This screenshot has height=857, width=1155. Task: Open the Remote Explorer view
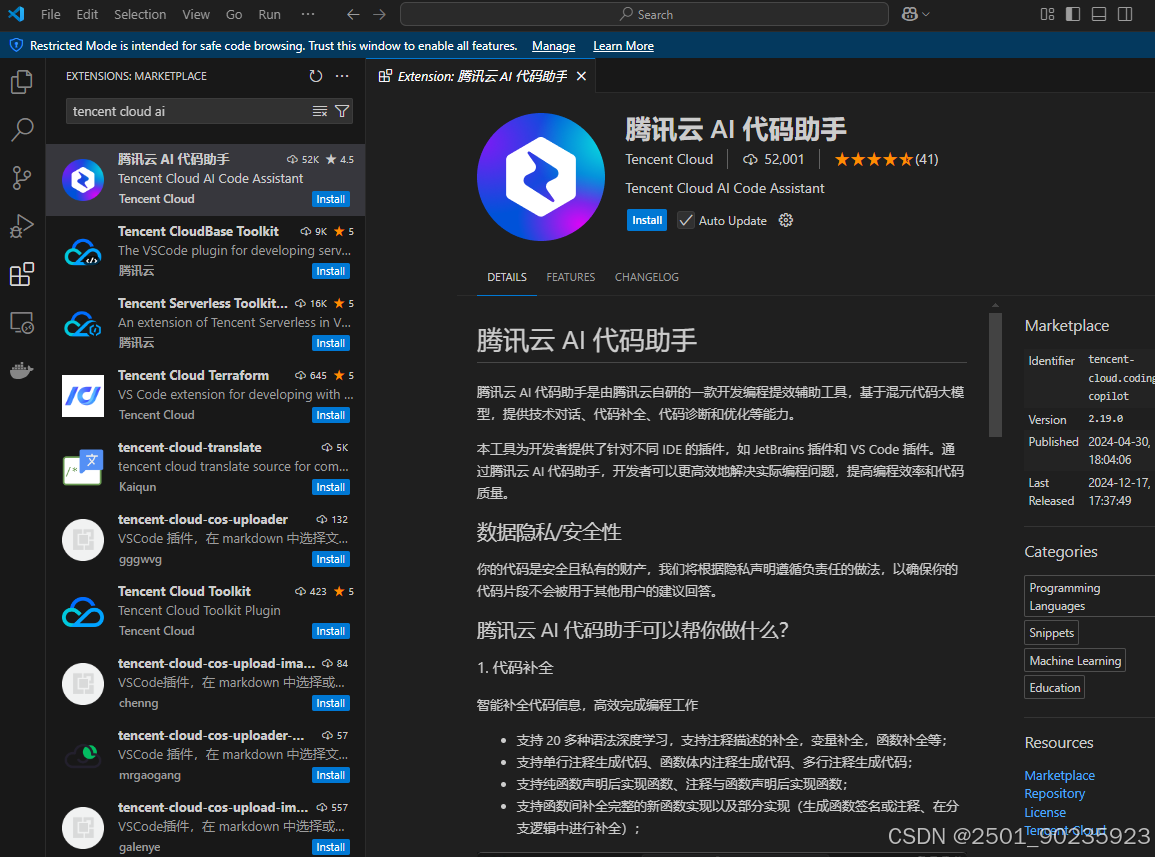22,323
